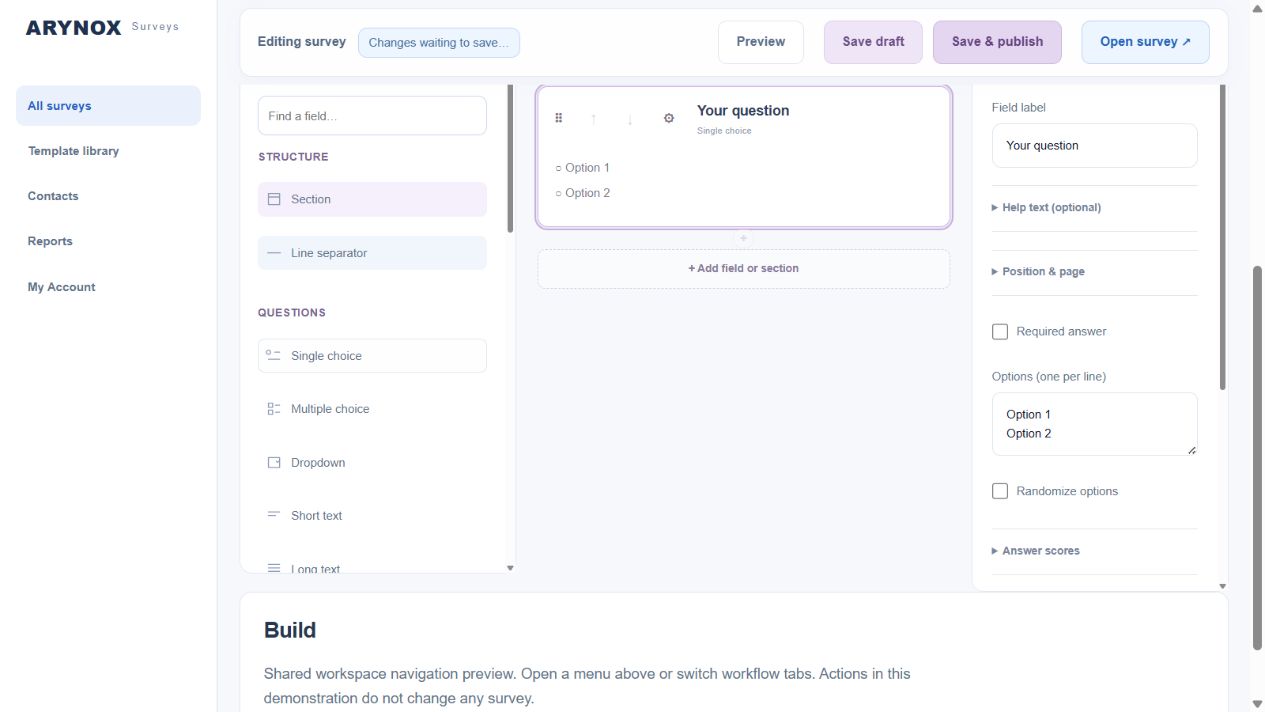Click the STRUCTURE section header
Viewport: 1265px width, 712px height.
tap(293, 157)
